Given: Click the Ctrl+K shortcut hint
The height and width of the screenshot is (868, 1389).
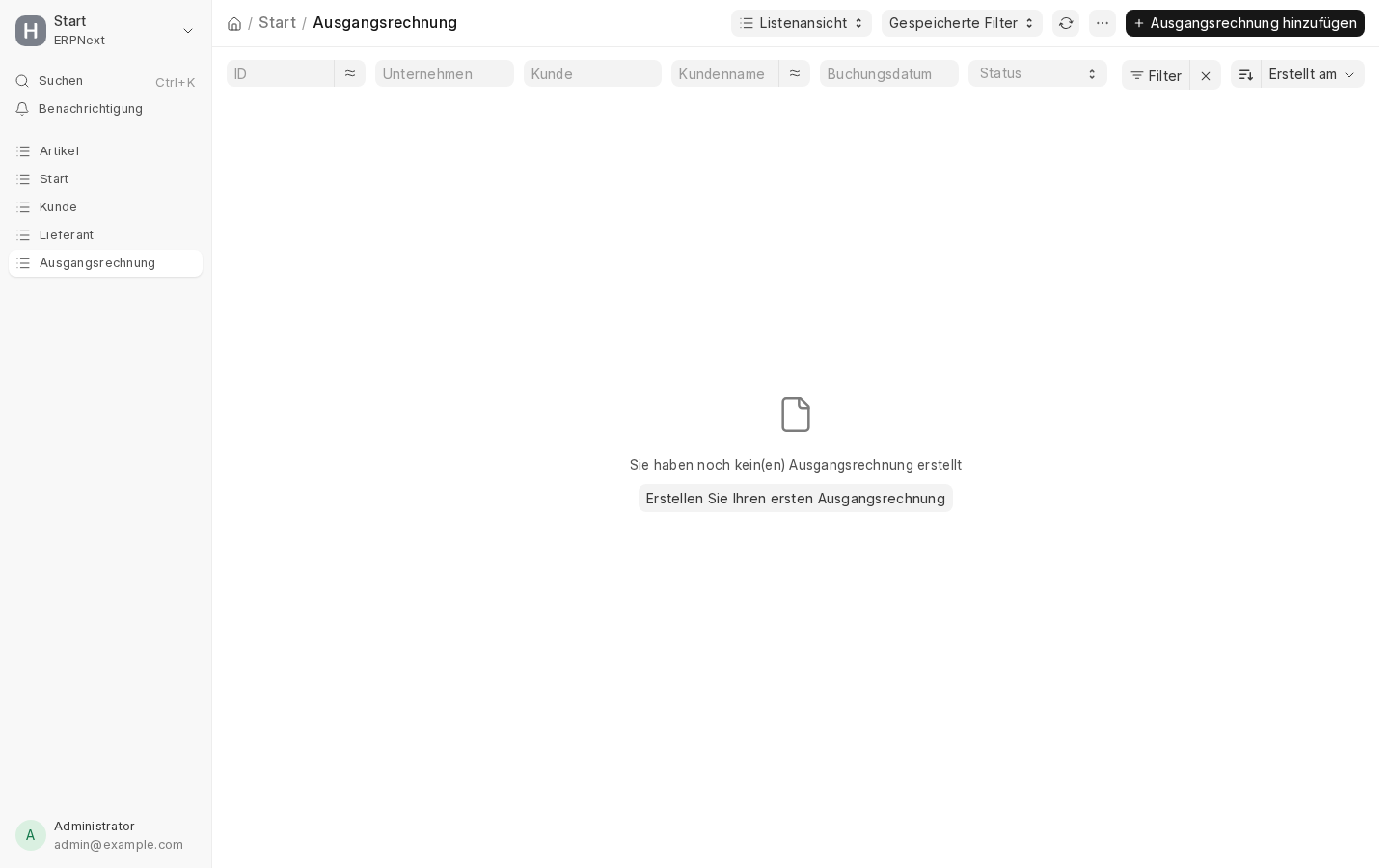Looking at the screenshot, I should pyautogui.click(x=176, y=83).
